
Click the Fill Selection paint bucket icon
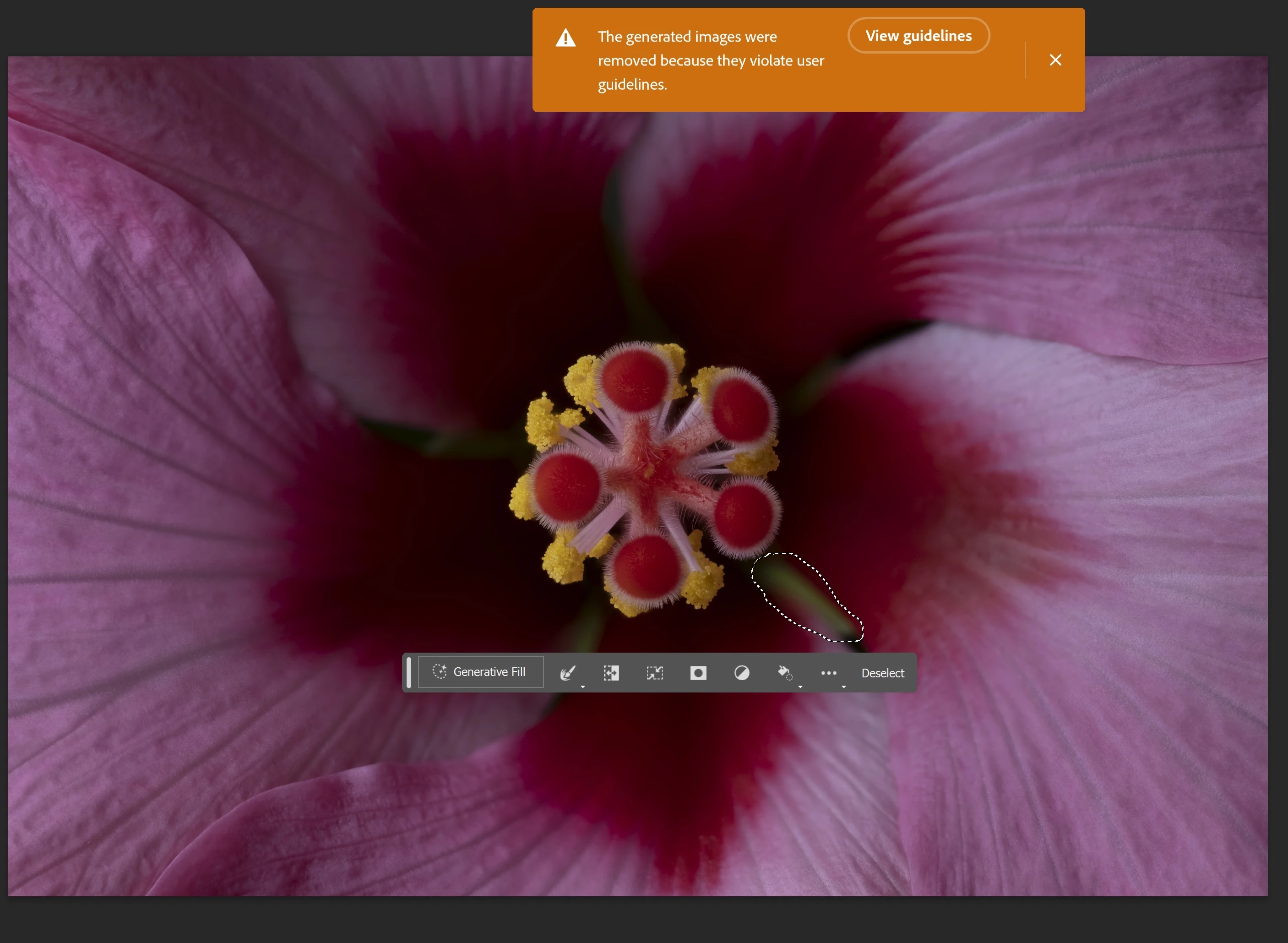(785, 673)
